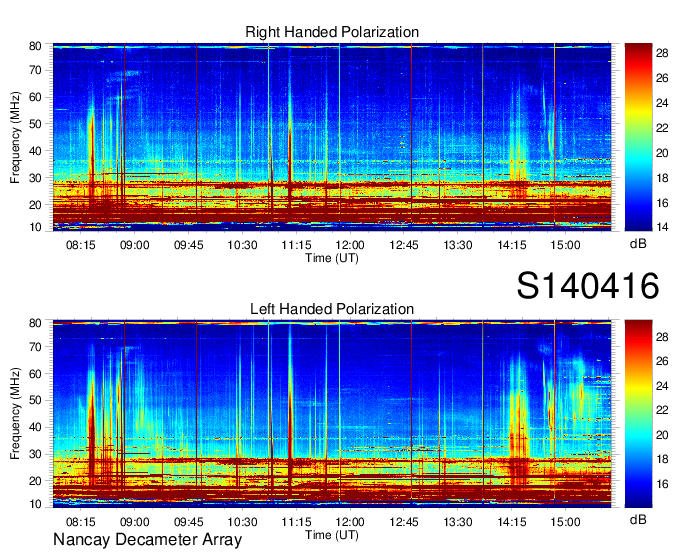Click Frequency (MHz) axis label of Left Handed plot
Image resolution: width=680 pixels, height=552 pixels.
click(x=15, y=414)
